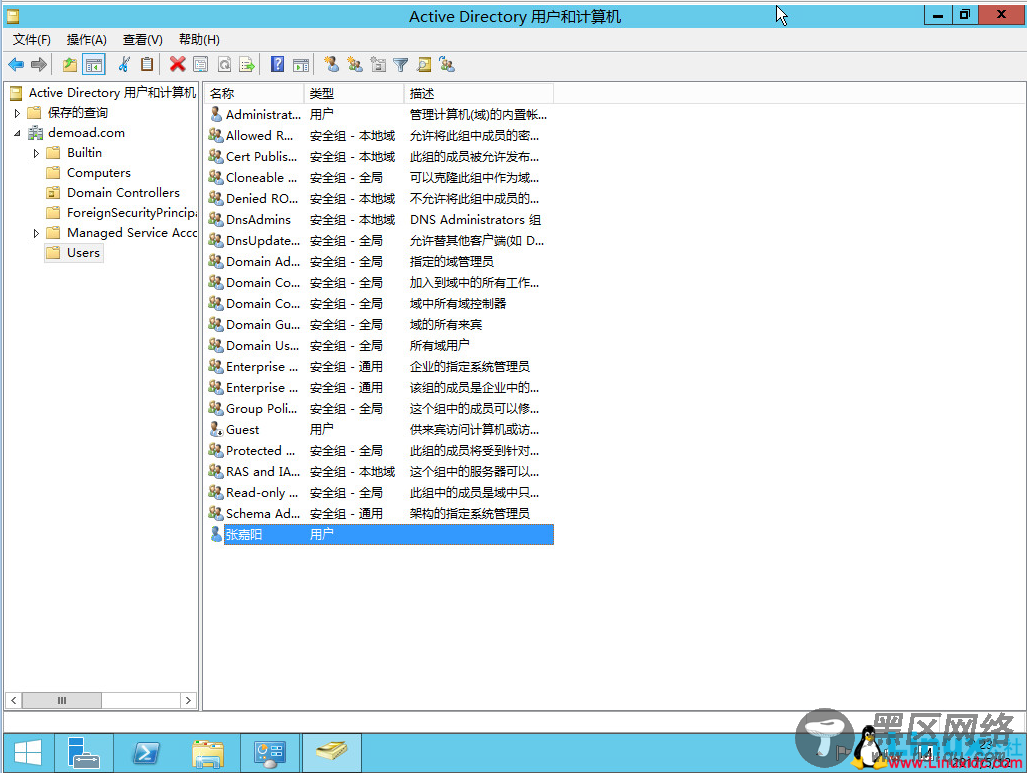The height and width of the screenshot is (773, 1027).
Task: Select the Users container in tree
Action: [x=73, y=253]
